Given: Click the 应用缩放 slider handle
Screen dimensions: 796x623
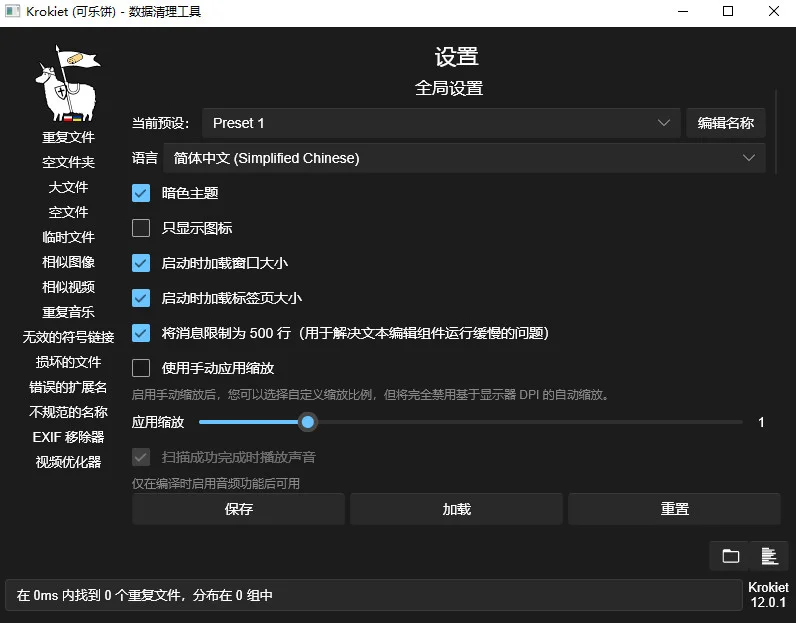Looking at the screenshot, I should (308, 422).
